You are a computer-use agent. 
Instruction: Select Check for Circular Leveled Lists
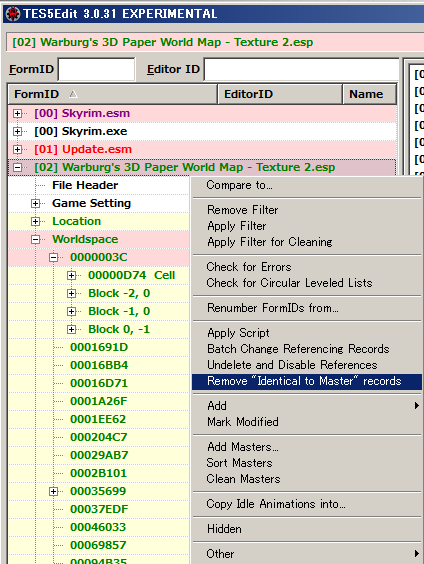(307, 283)
